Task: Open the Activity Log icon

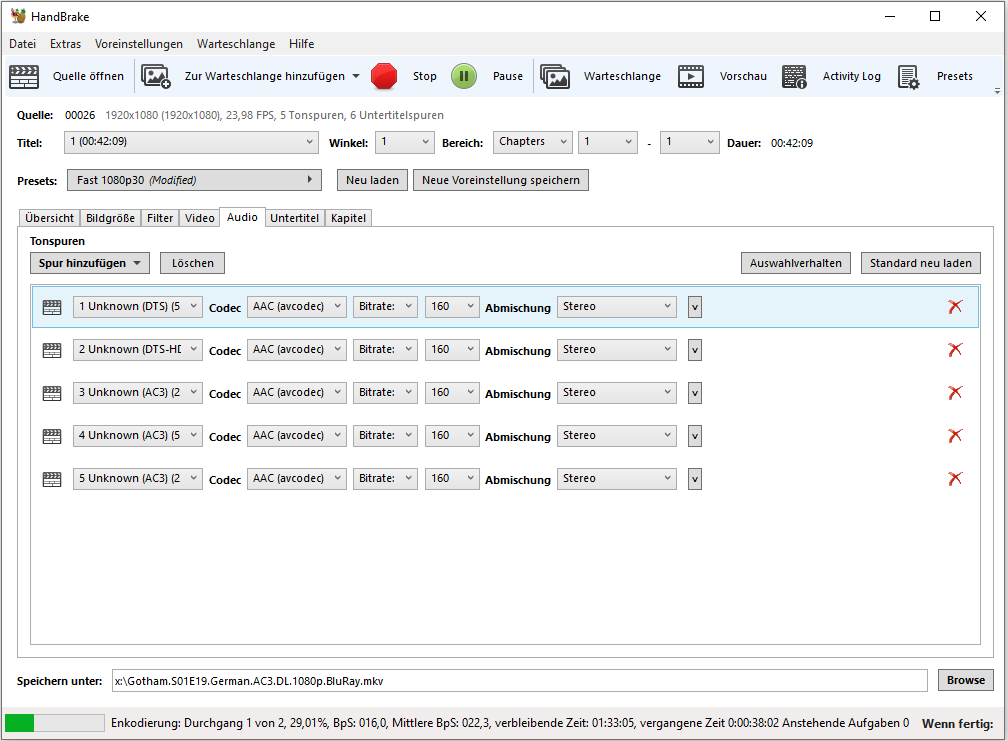Action: pos(794,76)
